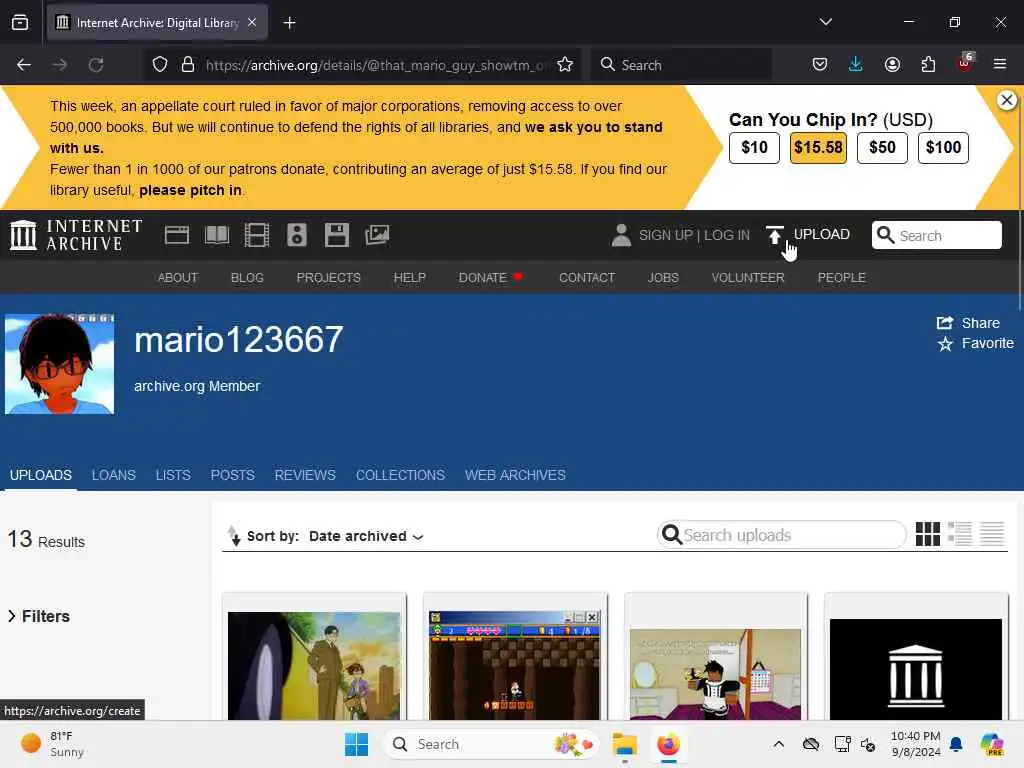This screenshot has width=1024, height=768.
Task: Open the Software (floppy disk) media icon
Action: click(x=337, y=235)
